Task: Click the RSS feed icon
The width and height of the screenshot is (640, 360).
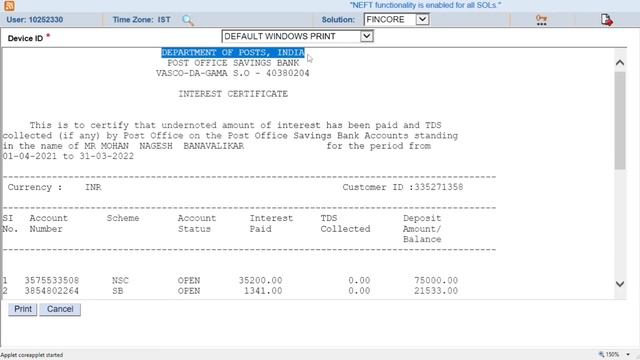Action: 9,5
